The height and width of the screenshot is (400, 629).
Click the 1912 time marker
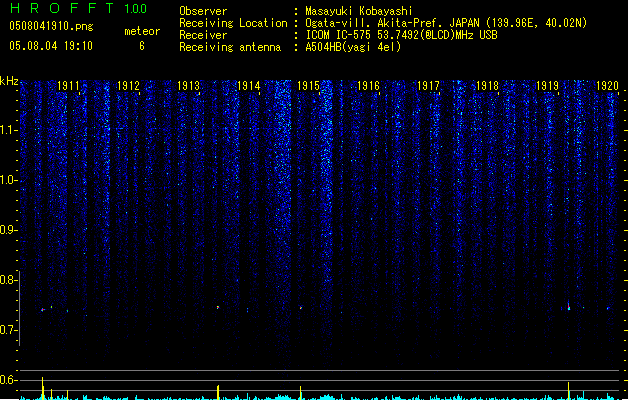tap(128, 85)
